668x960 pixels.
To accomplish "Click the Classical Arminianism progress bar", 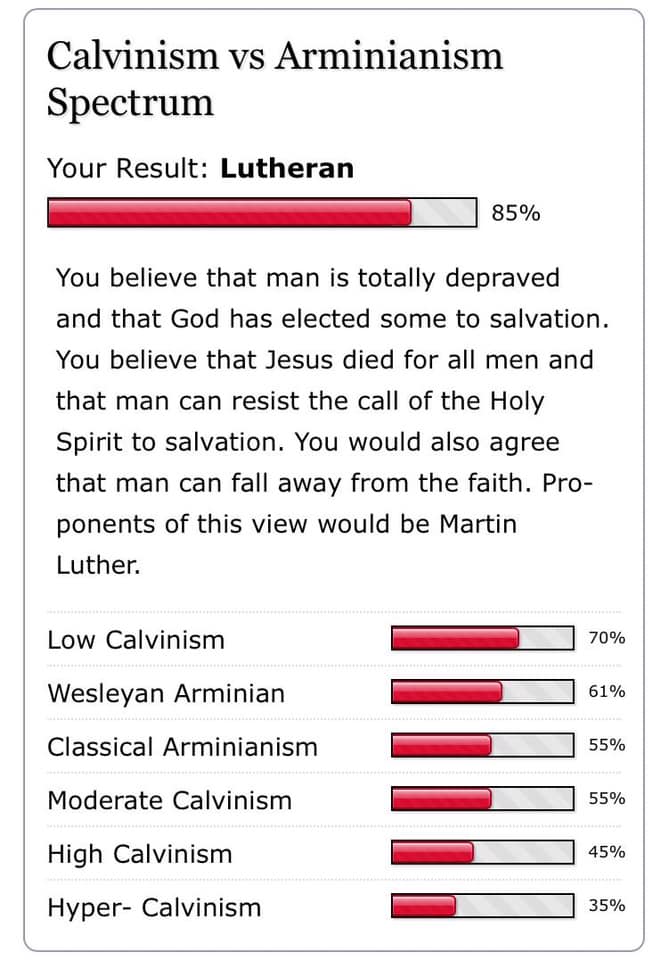I will (x=483, y=745).
